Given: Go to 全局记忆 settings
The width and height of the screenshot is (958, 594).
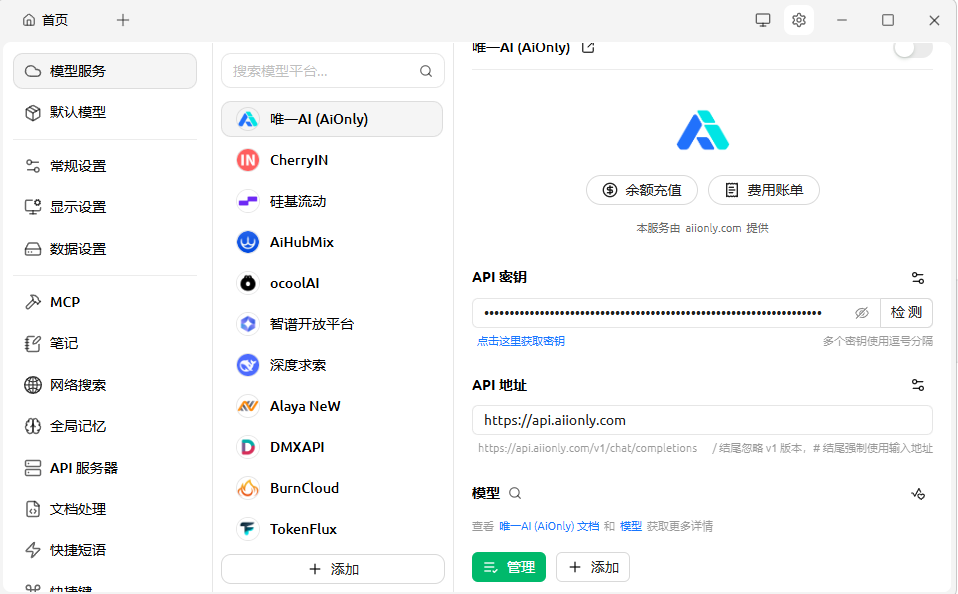Looking at the screenshot, I should (105, 426).
